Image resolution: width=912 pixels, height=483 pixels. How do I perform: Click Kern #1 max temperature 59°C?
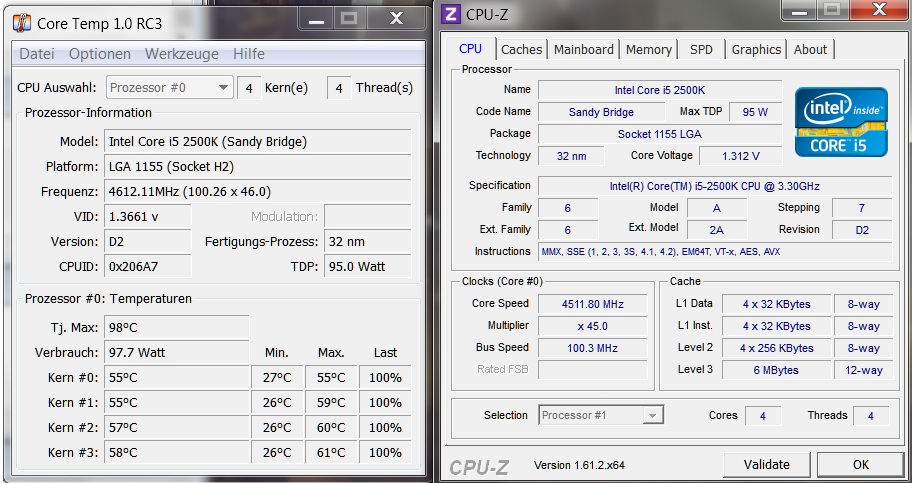[331, 403]
